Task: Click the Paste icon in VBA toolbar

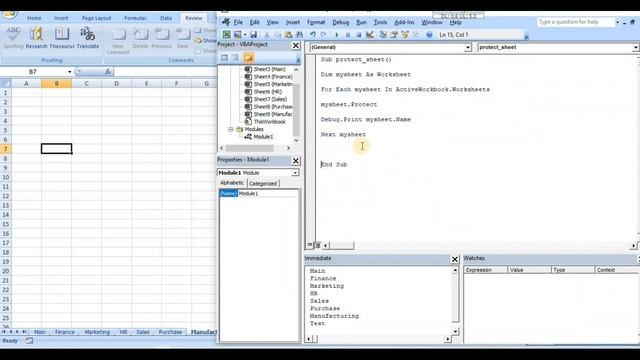Action: pos(289,35)
